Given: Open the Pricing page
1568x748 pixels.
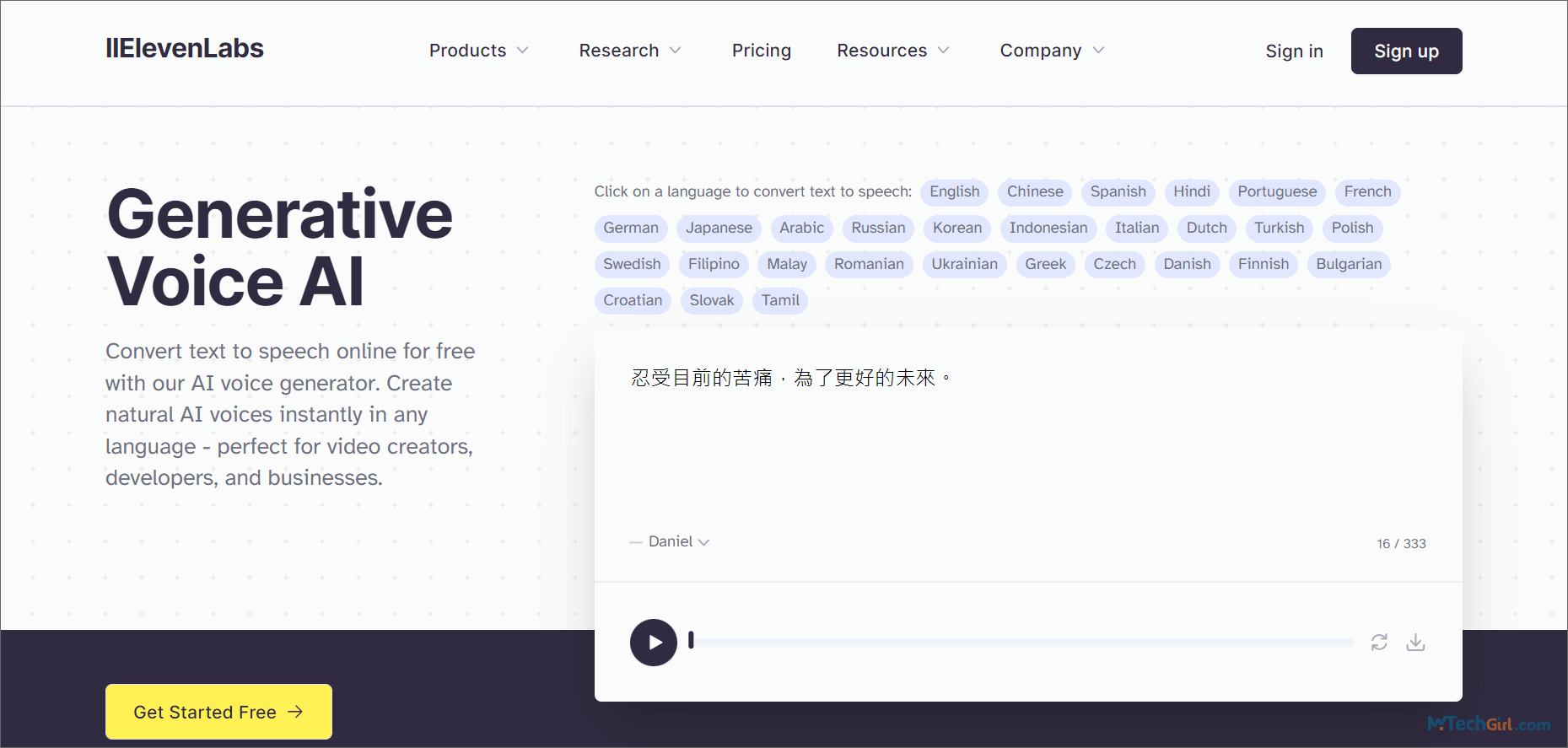Looking at the screenshot, I should pos(762,51).
